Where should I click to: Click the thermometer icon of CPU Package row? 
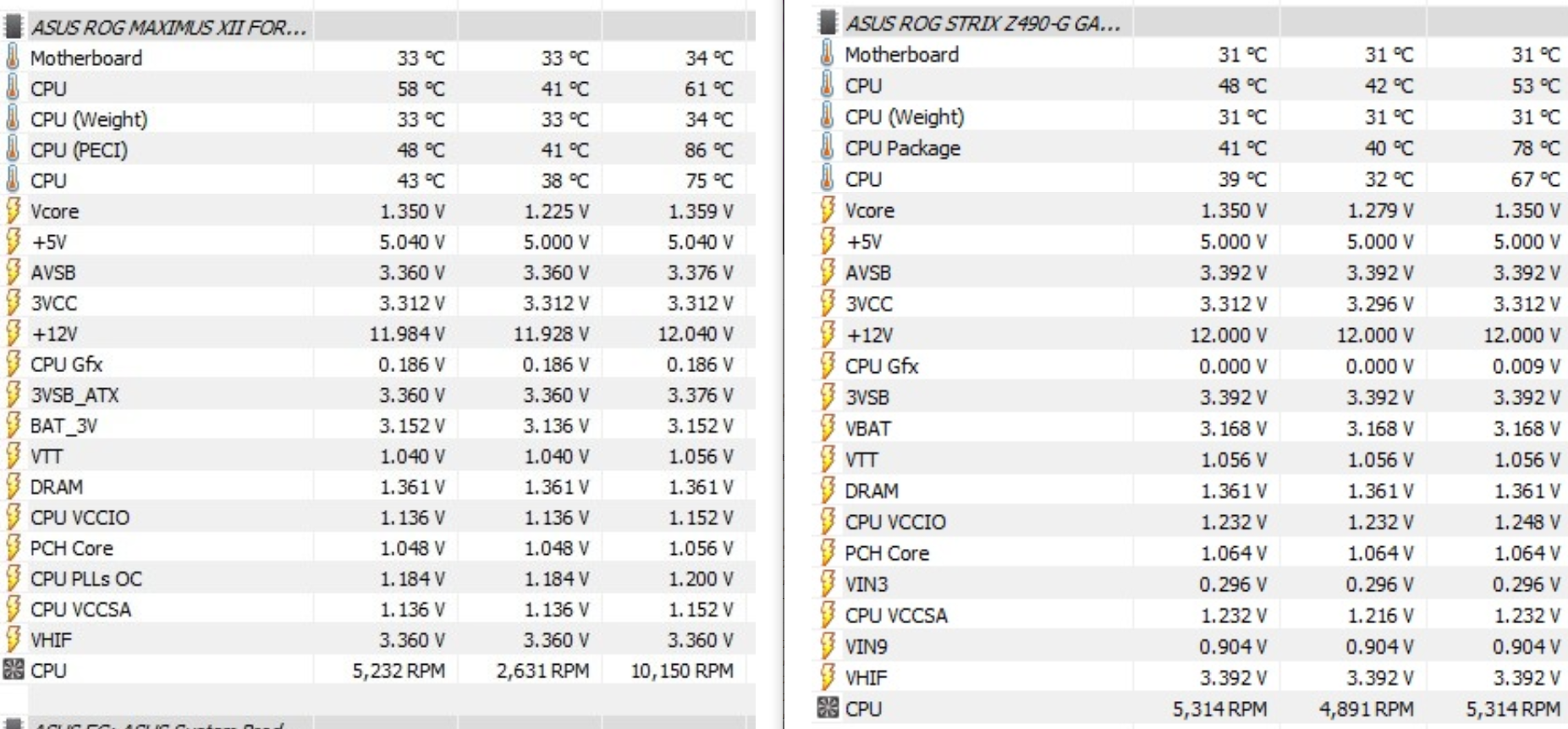click(828, 148)
